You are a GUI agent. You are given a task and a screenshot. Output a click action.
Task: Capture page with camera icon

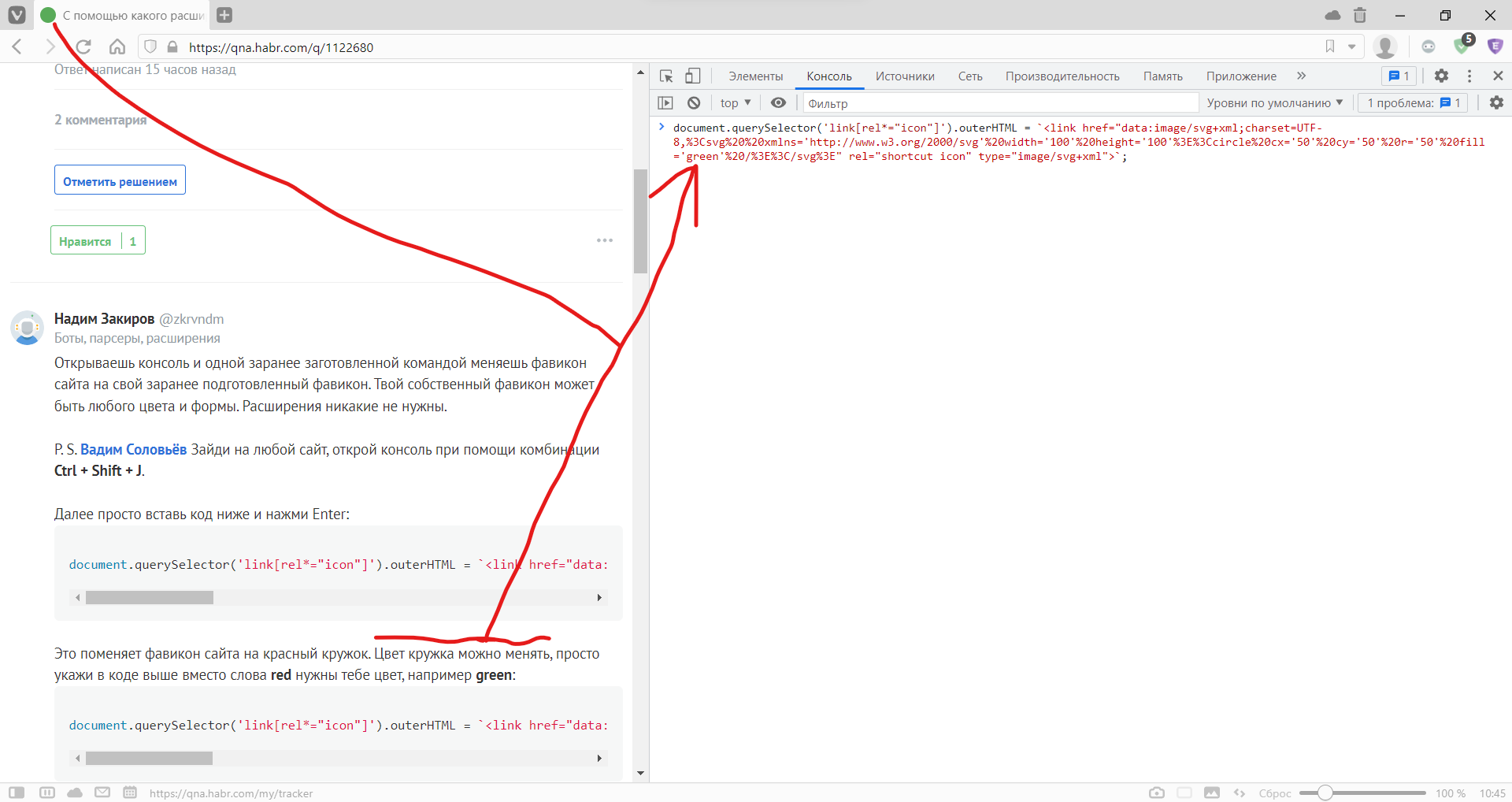[x=1156, y=793]
